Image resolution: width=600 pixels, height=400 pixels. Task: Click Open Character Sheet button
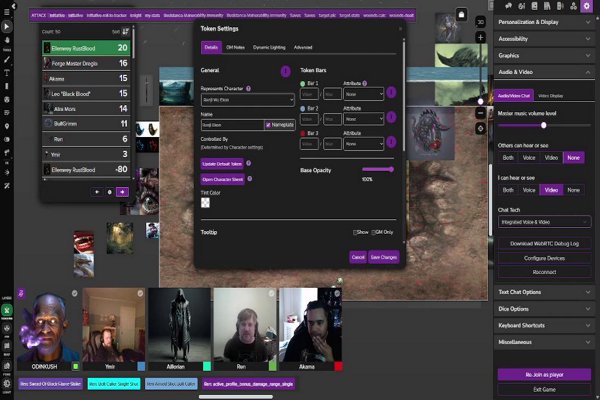point(223,180)
